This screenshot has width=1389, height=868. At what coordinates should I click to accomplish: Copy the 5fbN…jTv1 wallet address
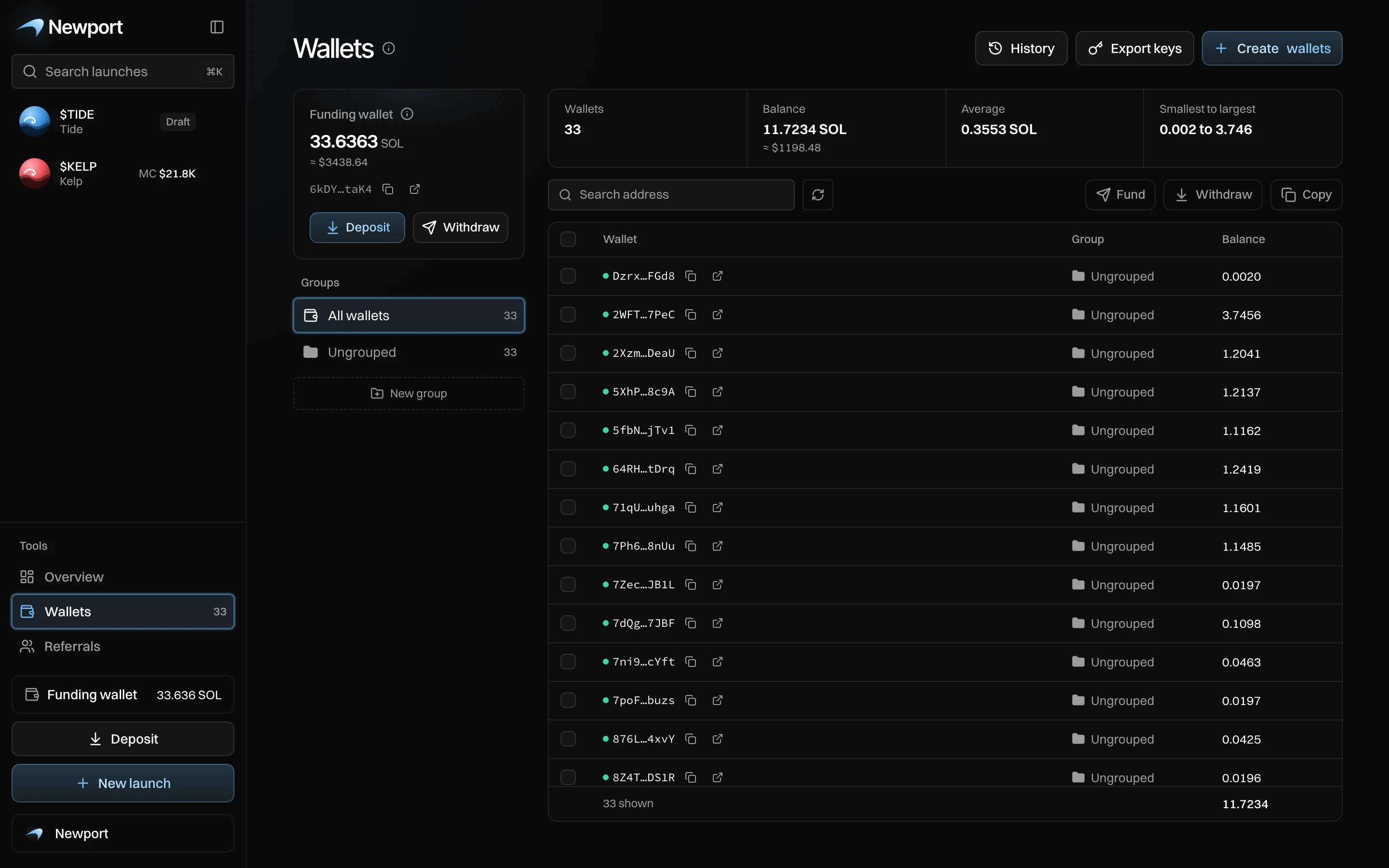[x=691, y=430]
